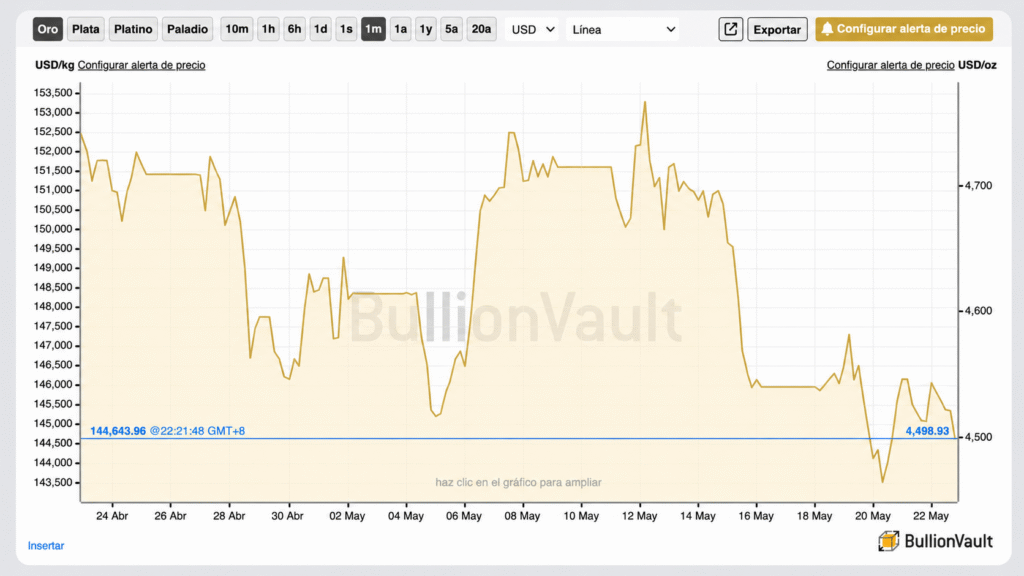
Task: Click the 06 May date on the axis
Action: coord(464,516)
